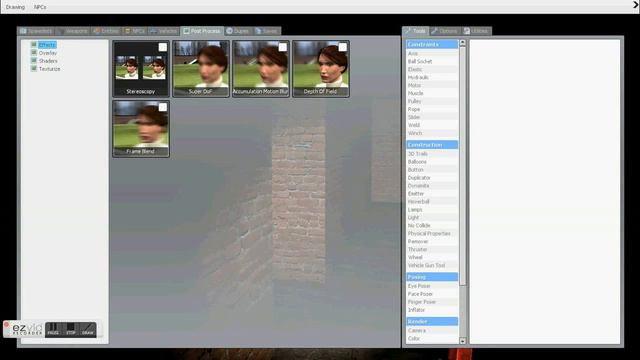The height and width of the screenshot is (360, 640).
Task: Select the Rope tool
Action: pyautogui.click(x=432, y=109)
